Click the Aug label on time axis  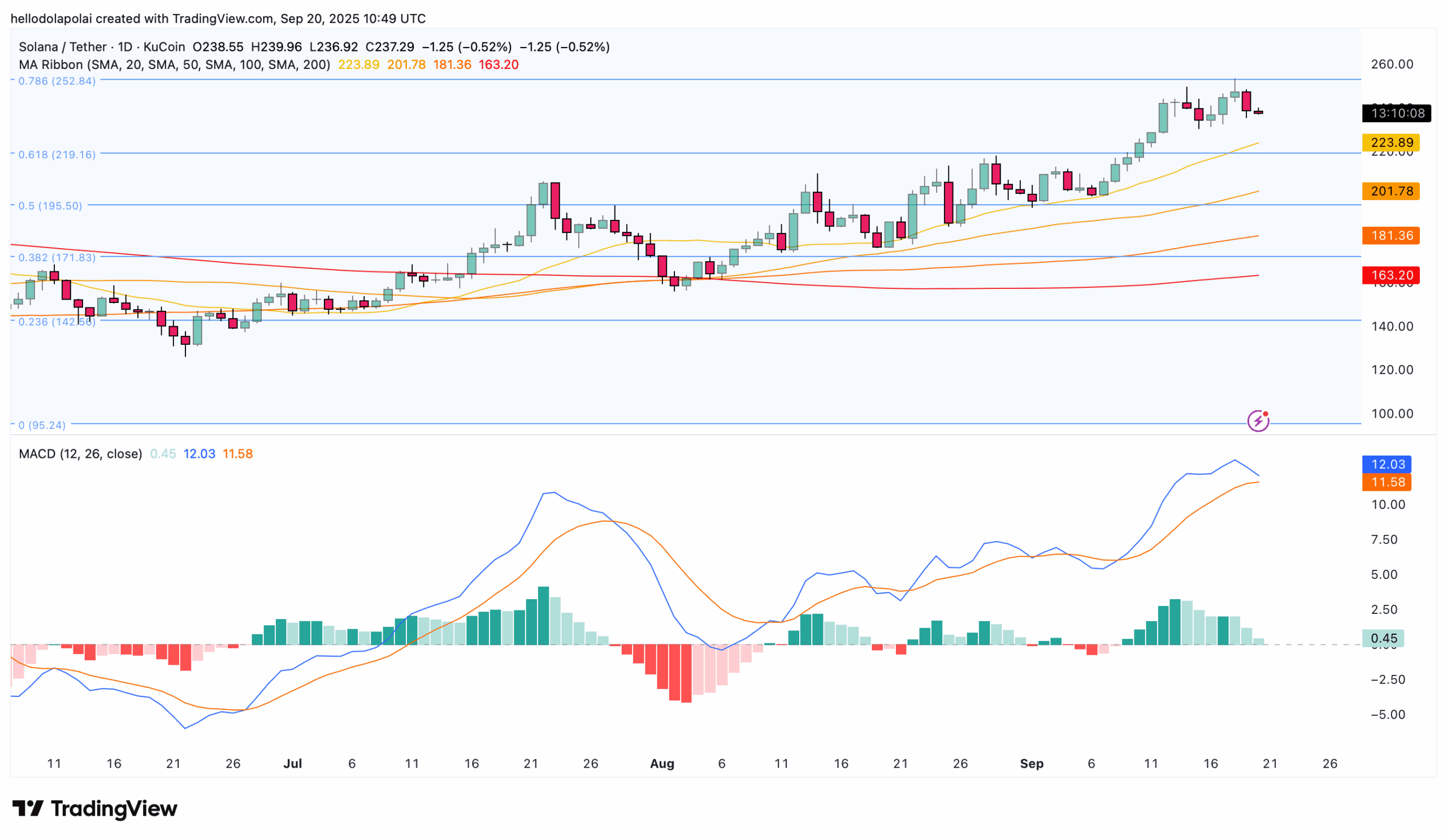(662, 764)
